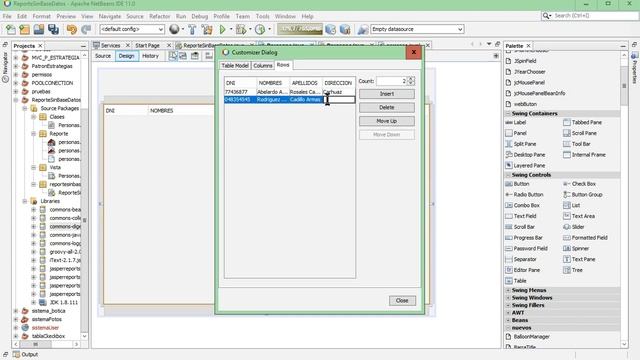Open the default config dropdown

(132, 29)
